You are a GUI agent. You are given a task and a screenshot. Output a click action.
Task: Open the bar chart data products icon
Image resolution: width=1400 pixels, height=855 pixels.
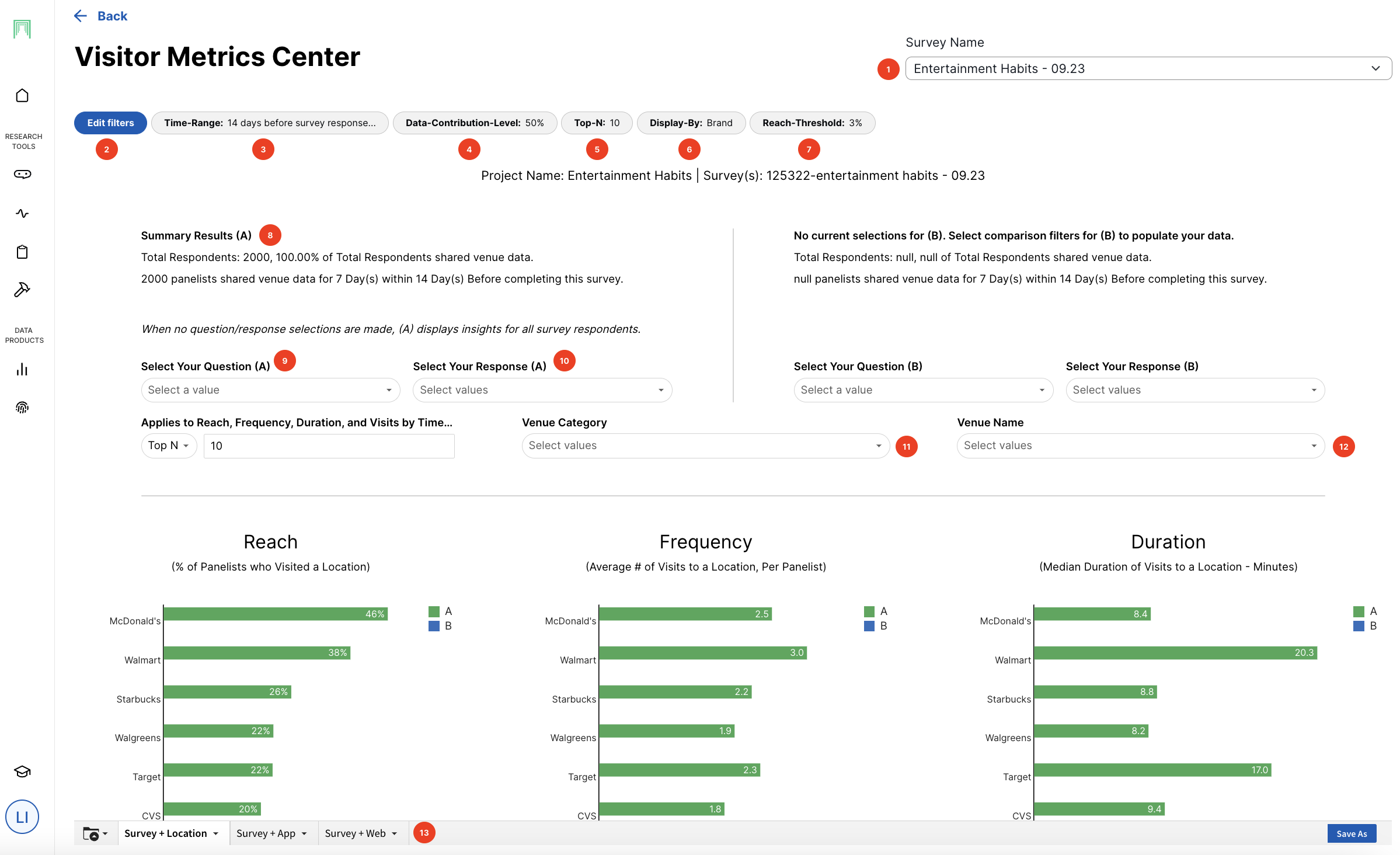click(x=22, y=369)
